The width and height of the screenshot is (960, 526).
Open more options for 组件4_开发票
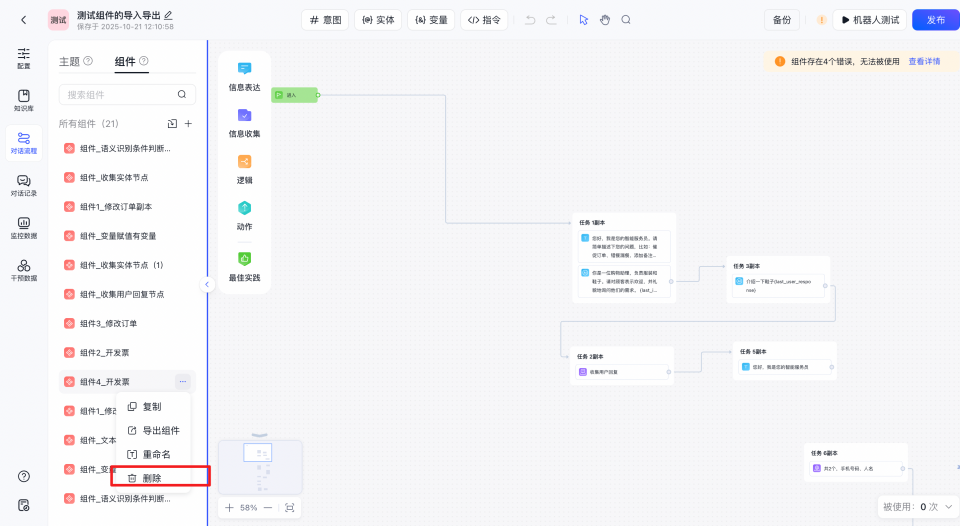click(x=182, y=381)
